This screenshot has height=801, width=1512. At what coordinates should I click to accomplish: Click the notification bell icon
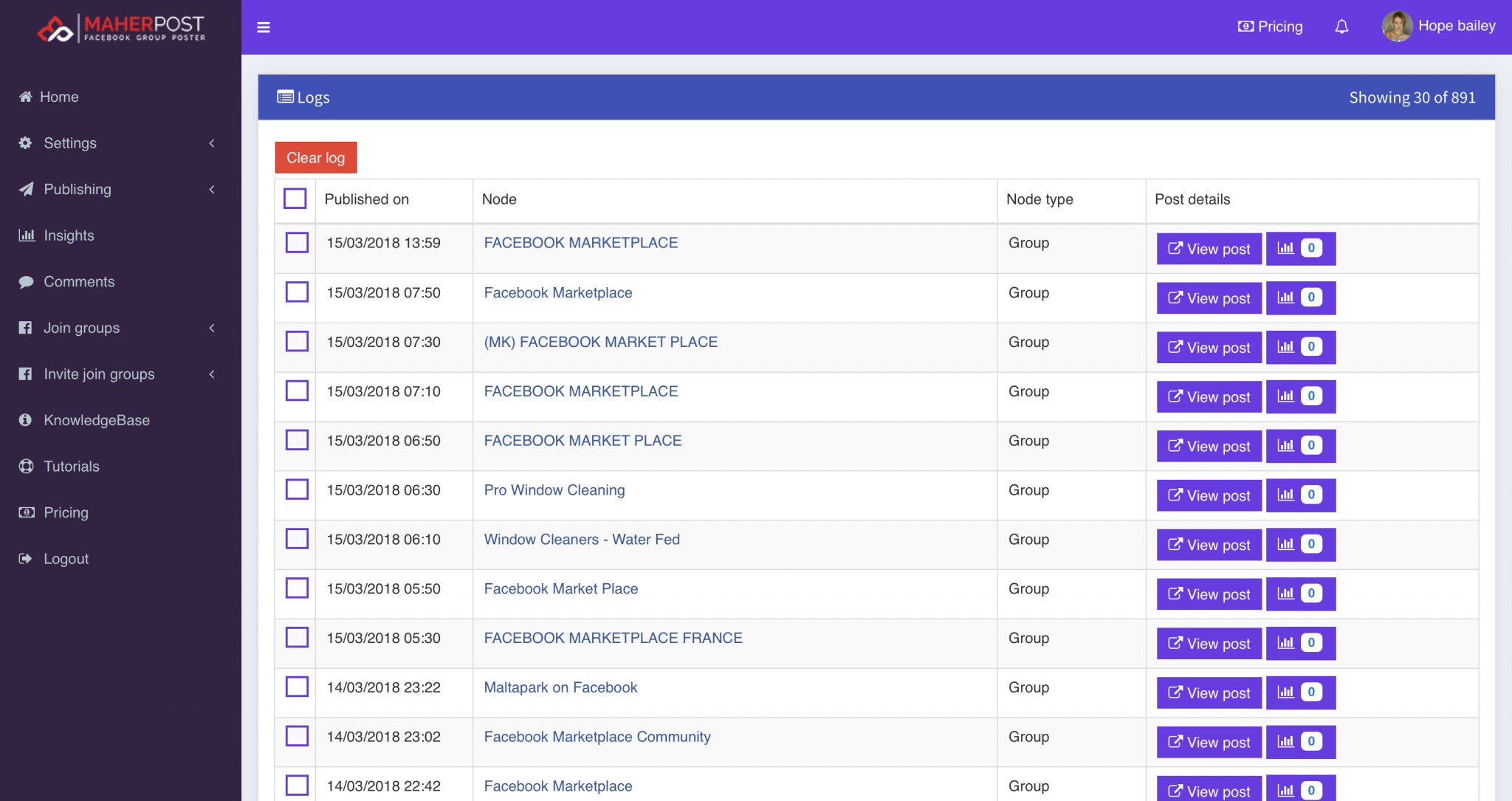[x=1341, y=26]
